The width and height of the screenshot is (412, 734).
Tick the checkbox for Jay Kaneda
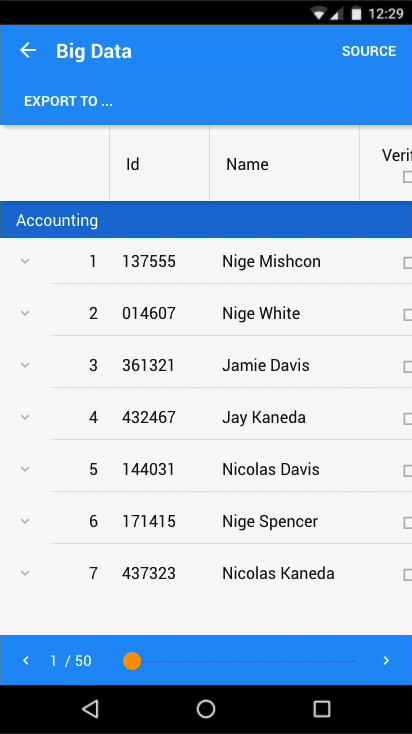click(x=407, y=418)
